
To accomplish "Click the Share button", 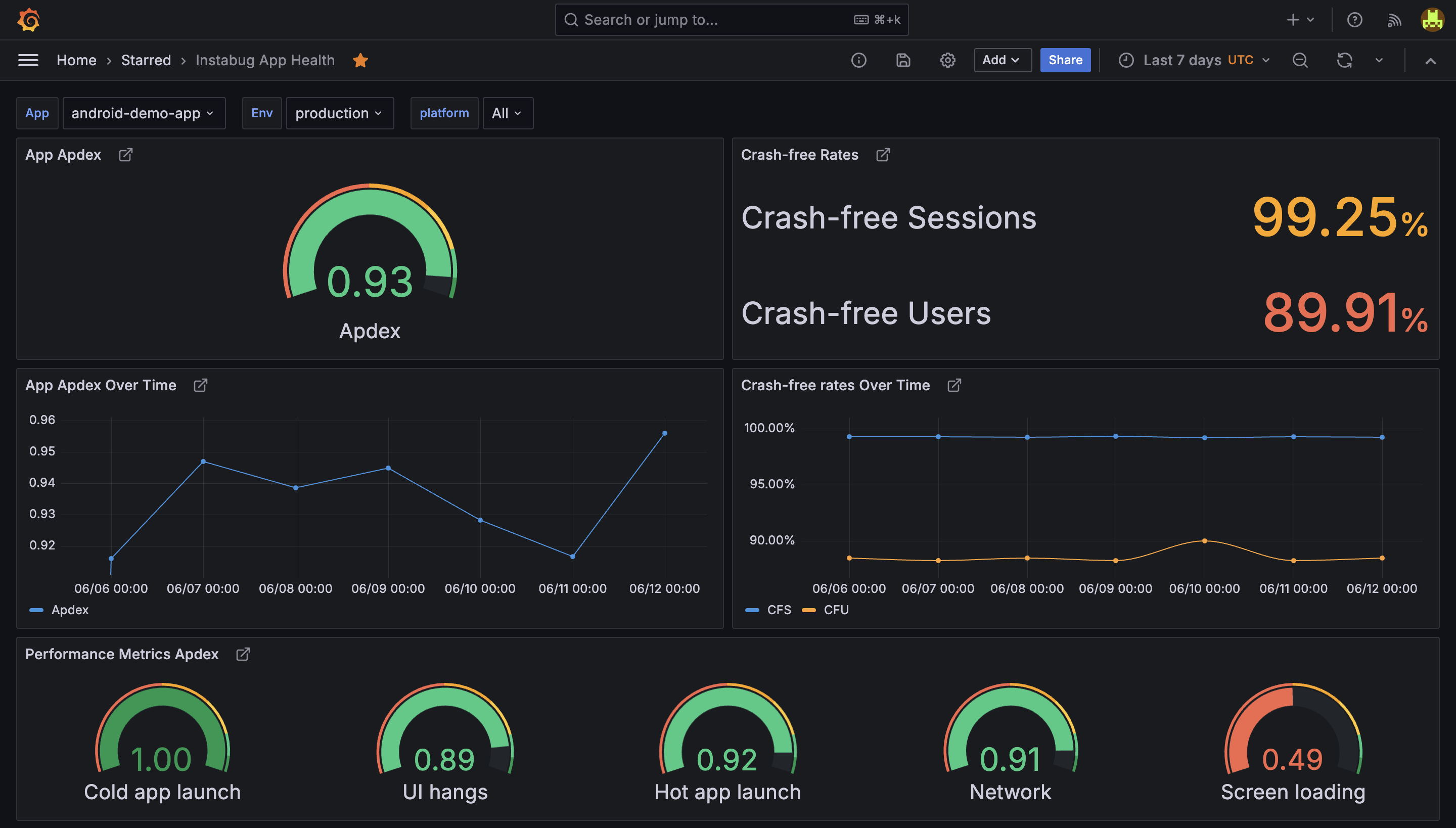I will pos(1065,60).
